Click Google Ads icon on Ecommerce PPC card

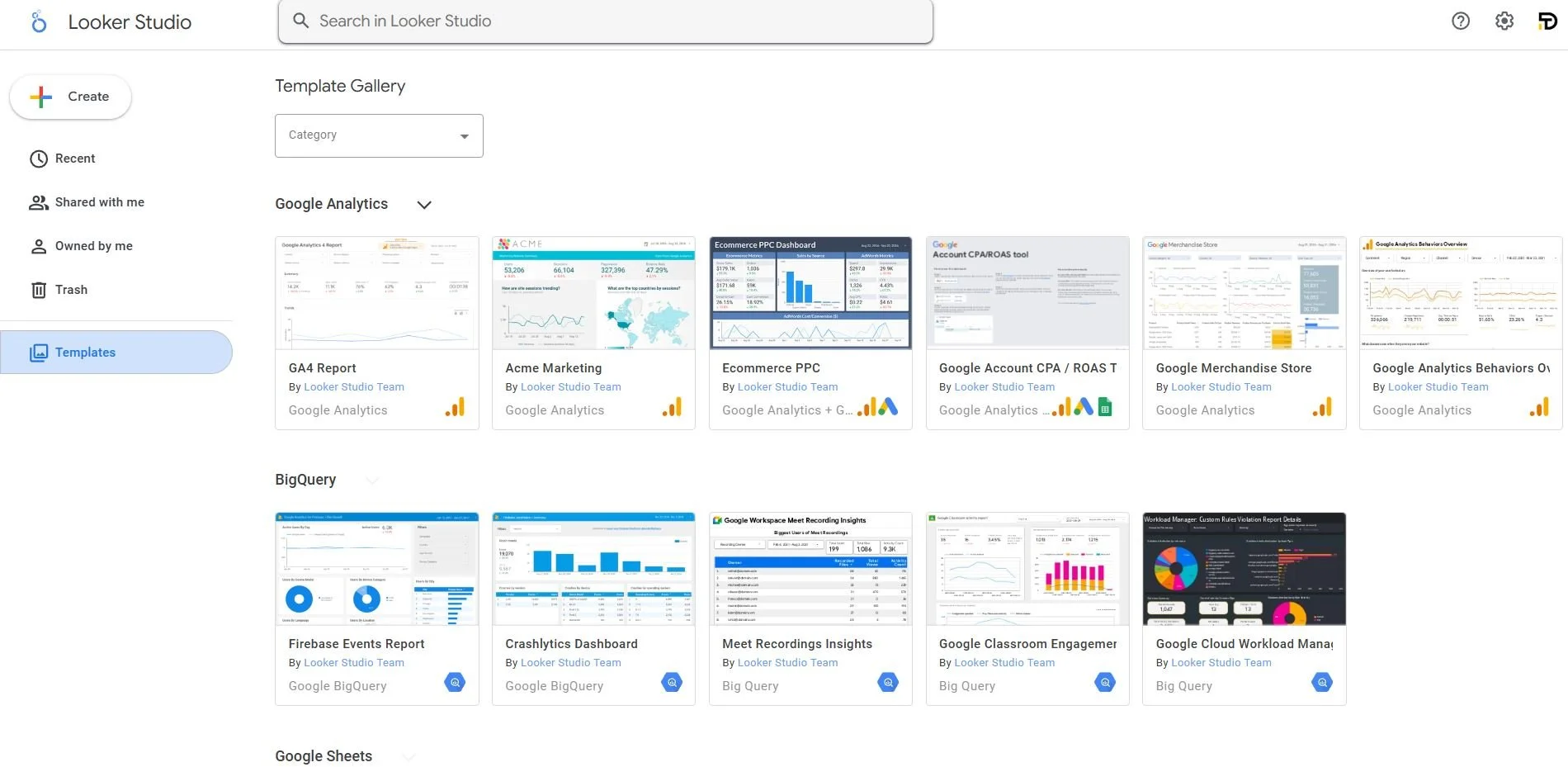tap(888, 407)
